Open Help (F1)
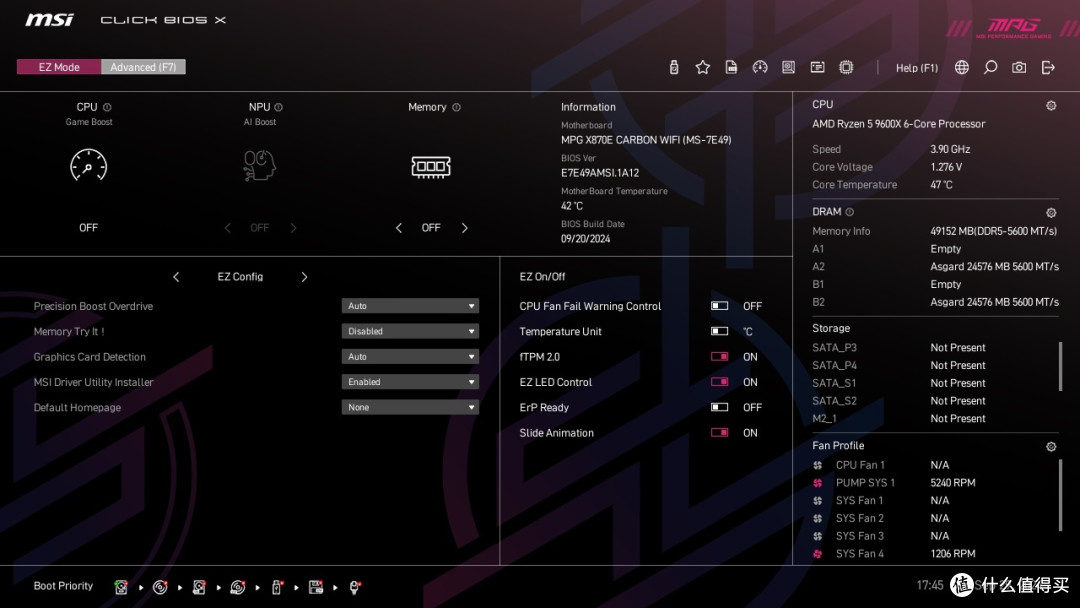 click(917, 67)
